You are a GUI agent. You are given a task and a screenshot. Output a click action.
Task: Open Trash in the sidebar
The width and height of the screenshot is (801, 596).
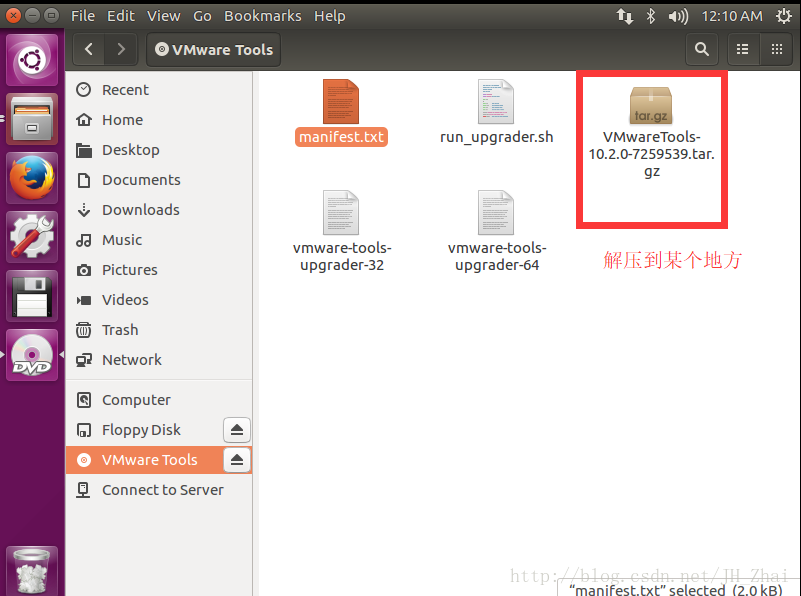click(x=159, y=330)
